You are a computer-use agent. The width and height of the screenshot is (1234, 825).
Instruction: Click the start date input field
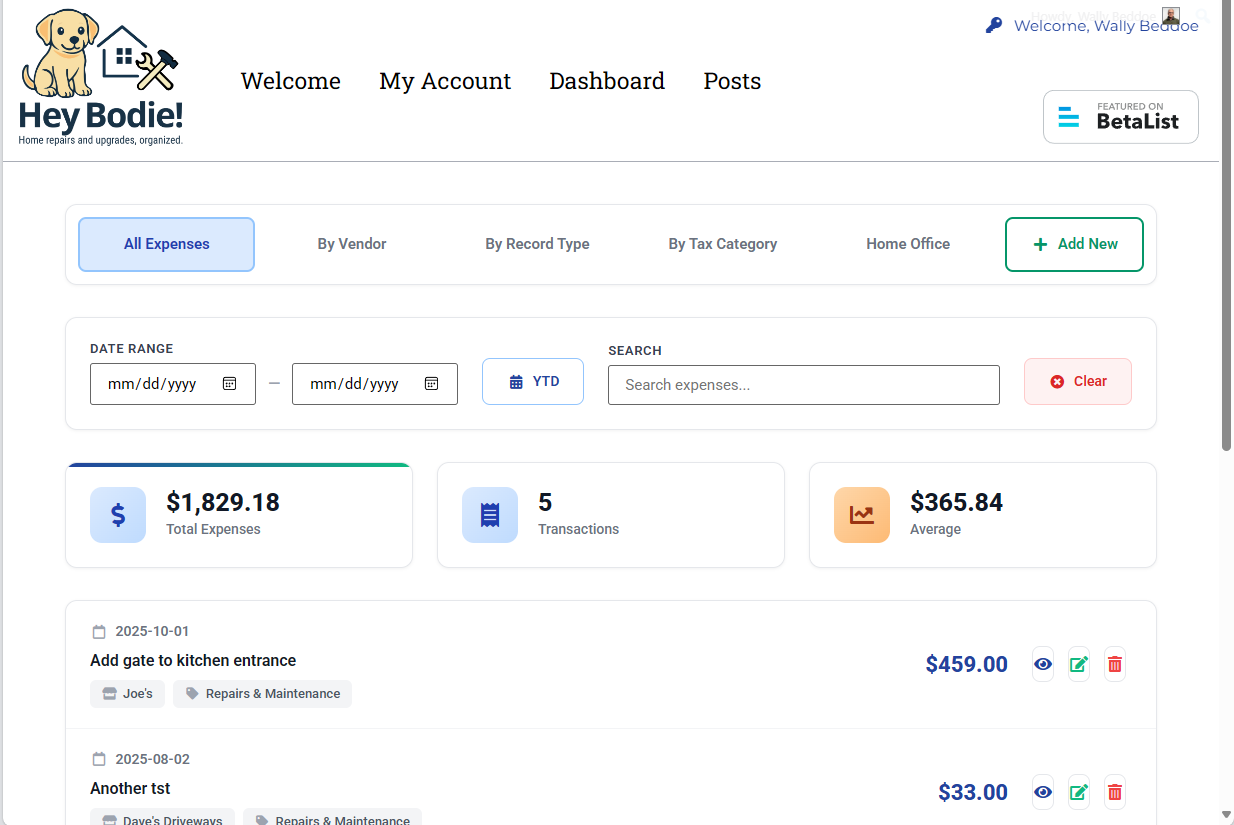pos(173,384)
